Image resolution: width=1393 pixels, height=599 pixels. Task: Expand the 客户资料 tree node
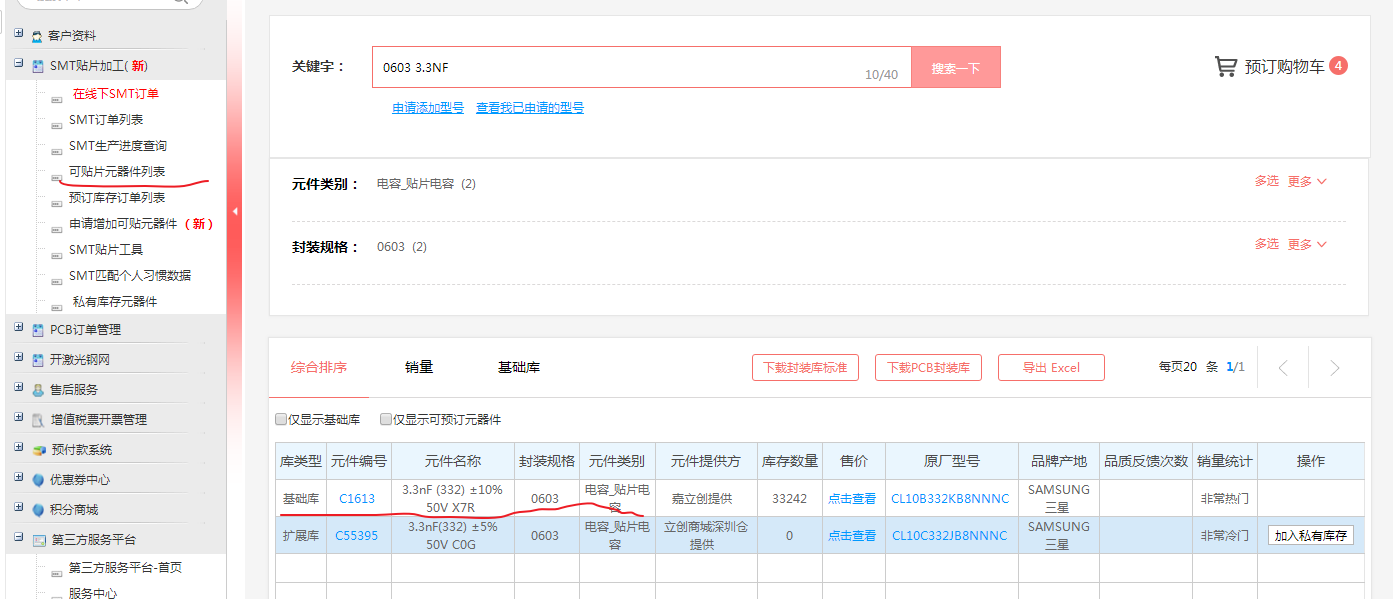19,34
